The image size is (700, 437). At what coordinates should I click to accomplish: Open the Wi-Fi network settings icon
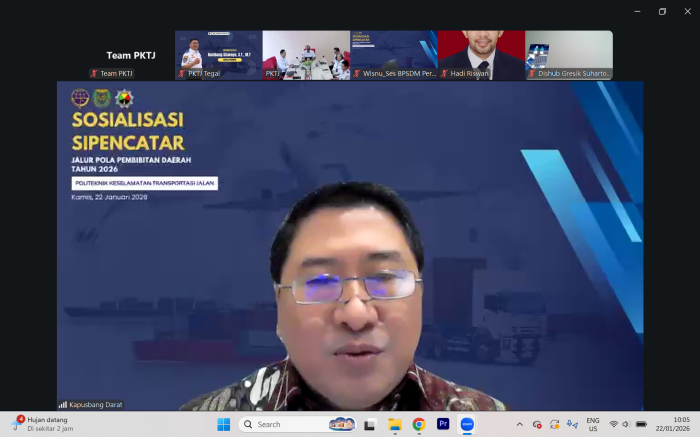tap(613, 424)
